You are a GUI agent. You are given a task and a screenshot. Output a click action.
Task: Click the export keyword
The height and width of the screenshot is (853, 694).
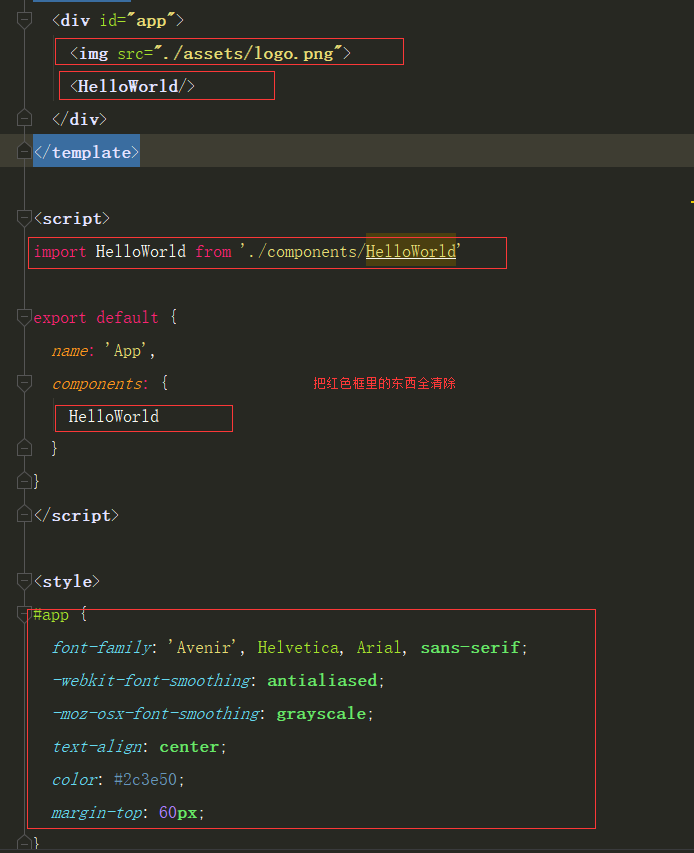pyautogui.click(x=60, y=317)
